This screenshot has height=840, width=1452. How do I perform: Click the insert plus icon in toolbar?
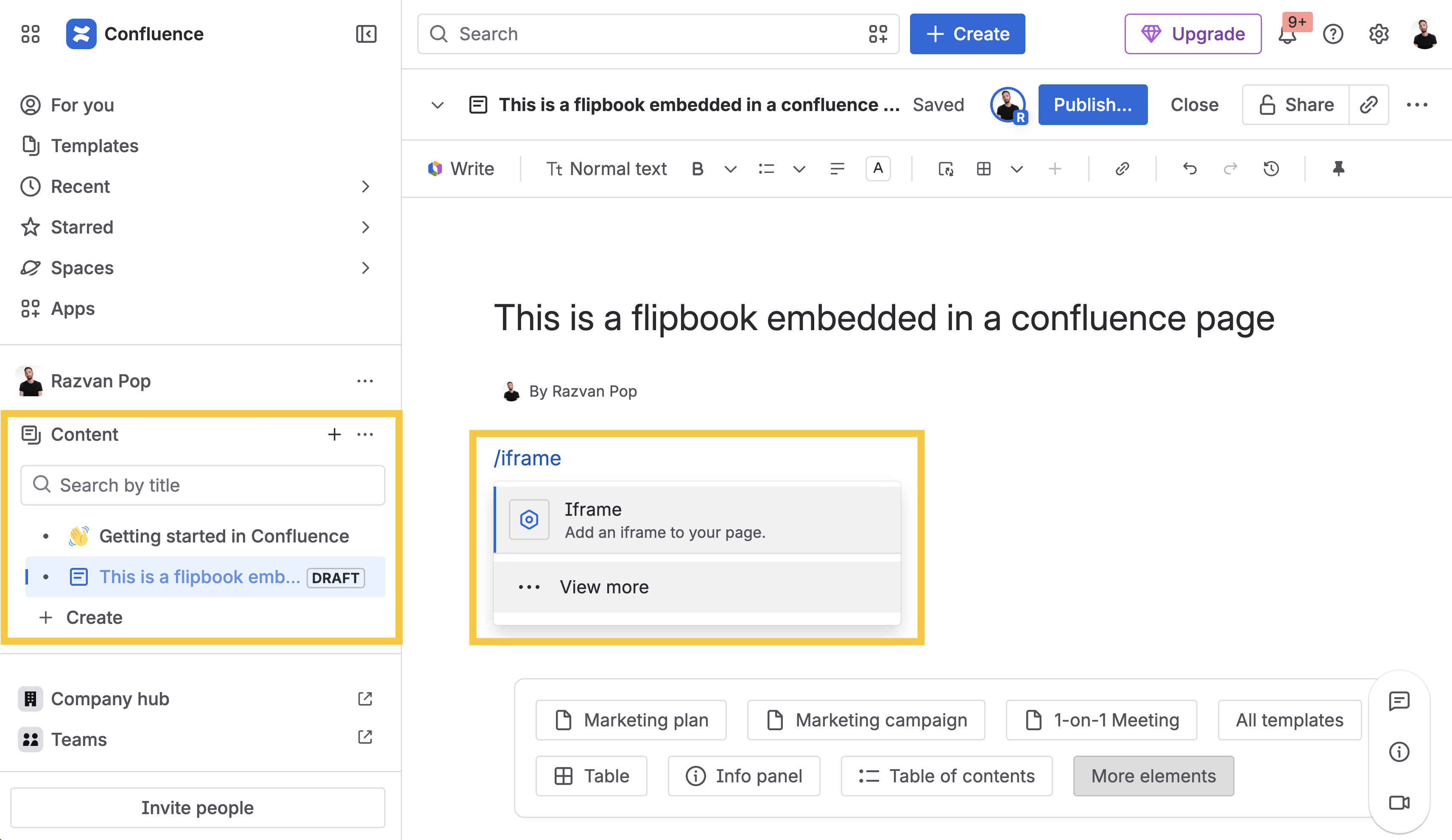pyautogui.click(x=1054, y=169)
